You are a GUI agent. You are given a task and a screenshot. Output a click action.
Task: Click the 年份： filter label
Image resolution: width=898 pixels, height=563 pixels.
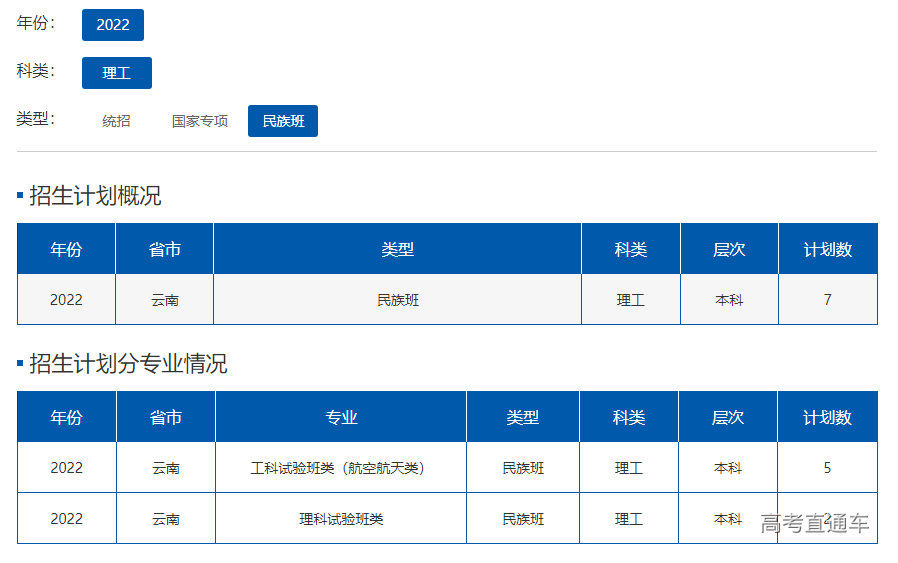[36, 23]
